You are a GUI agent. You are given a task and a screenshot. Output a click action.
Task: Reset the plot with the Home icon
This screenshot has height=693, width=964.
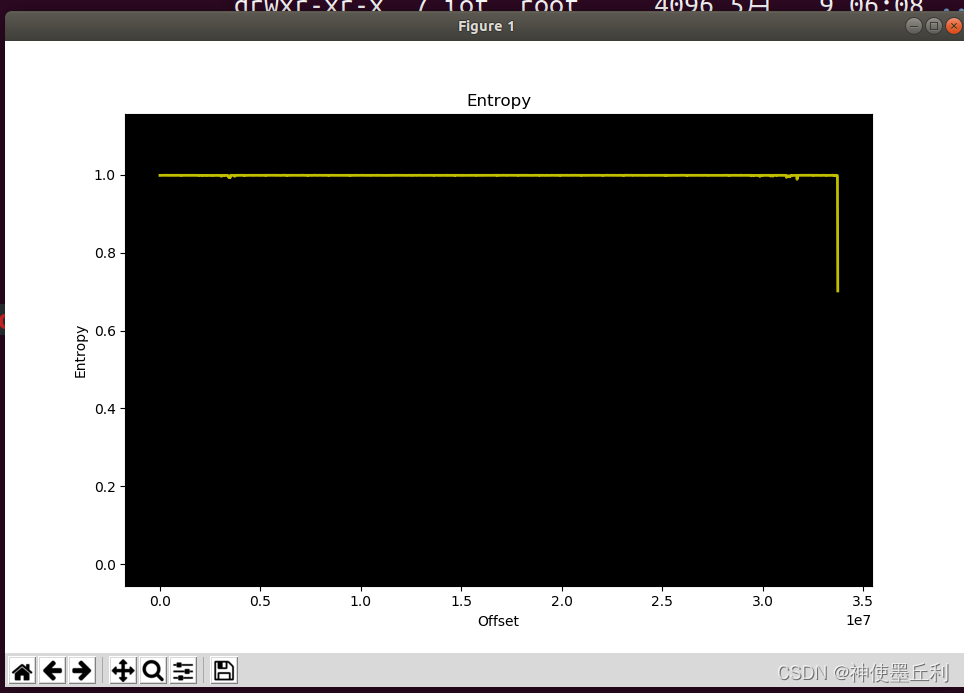point(22,670)
